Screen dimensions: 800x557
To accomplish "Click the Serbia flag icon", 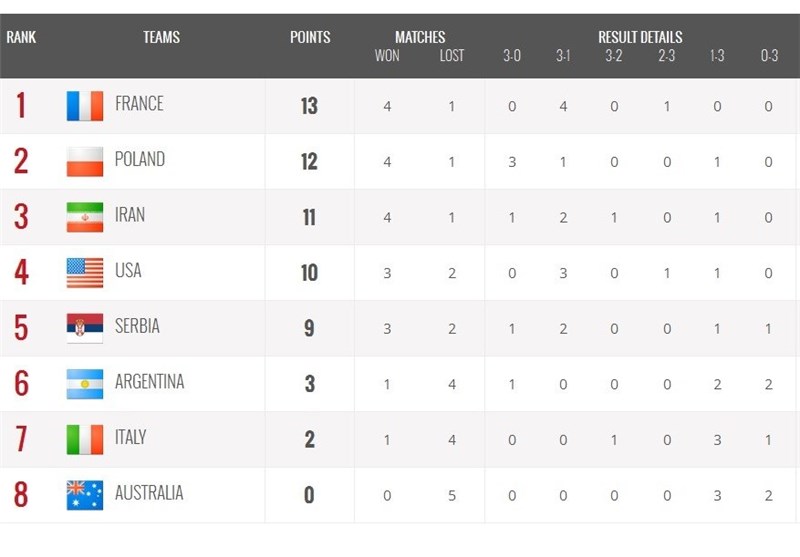I will click(85, 328).
